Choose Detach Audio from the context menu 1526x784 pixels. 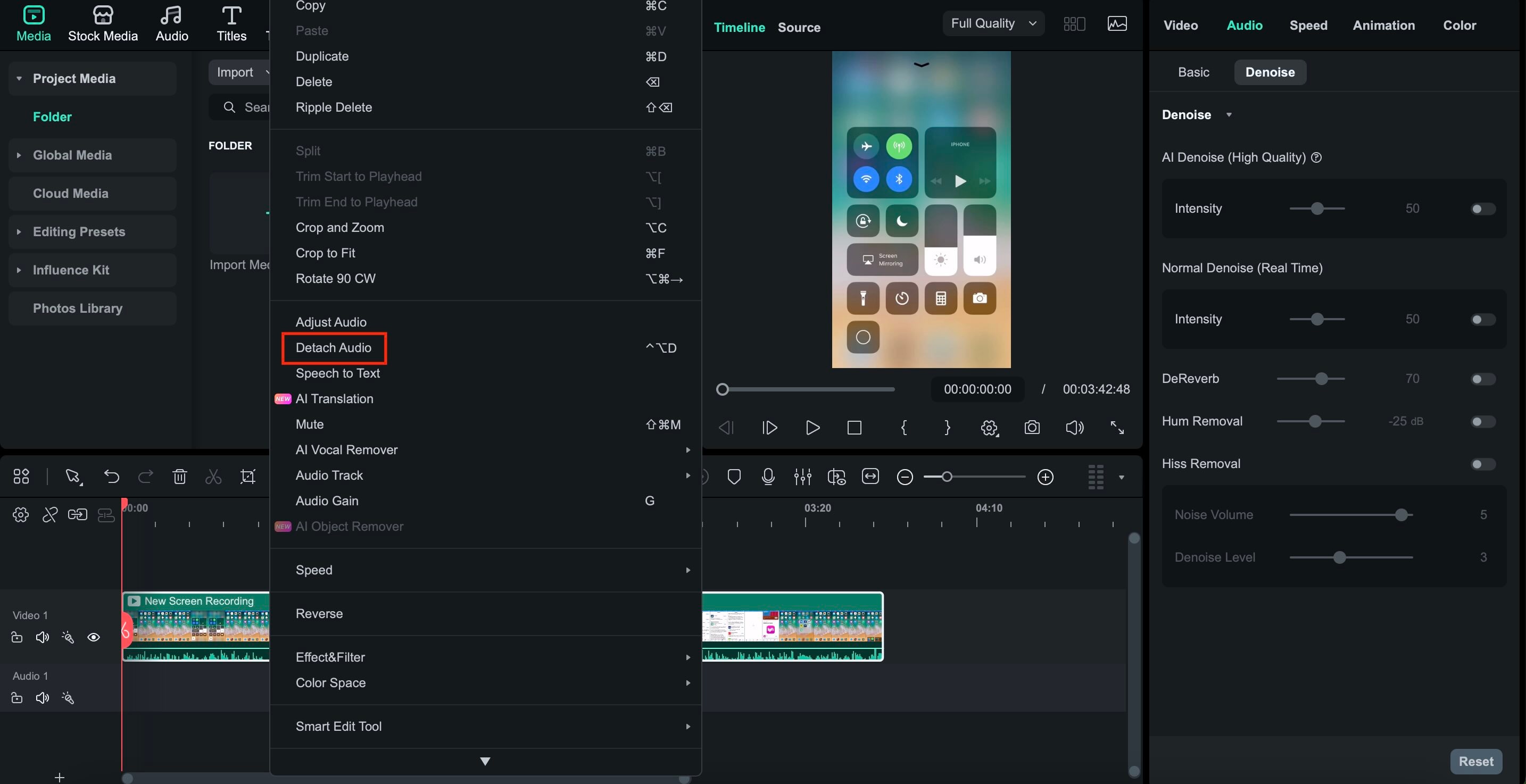click(334, 348)
